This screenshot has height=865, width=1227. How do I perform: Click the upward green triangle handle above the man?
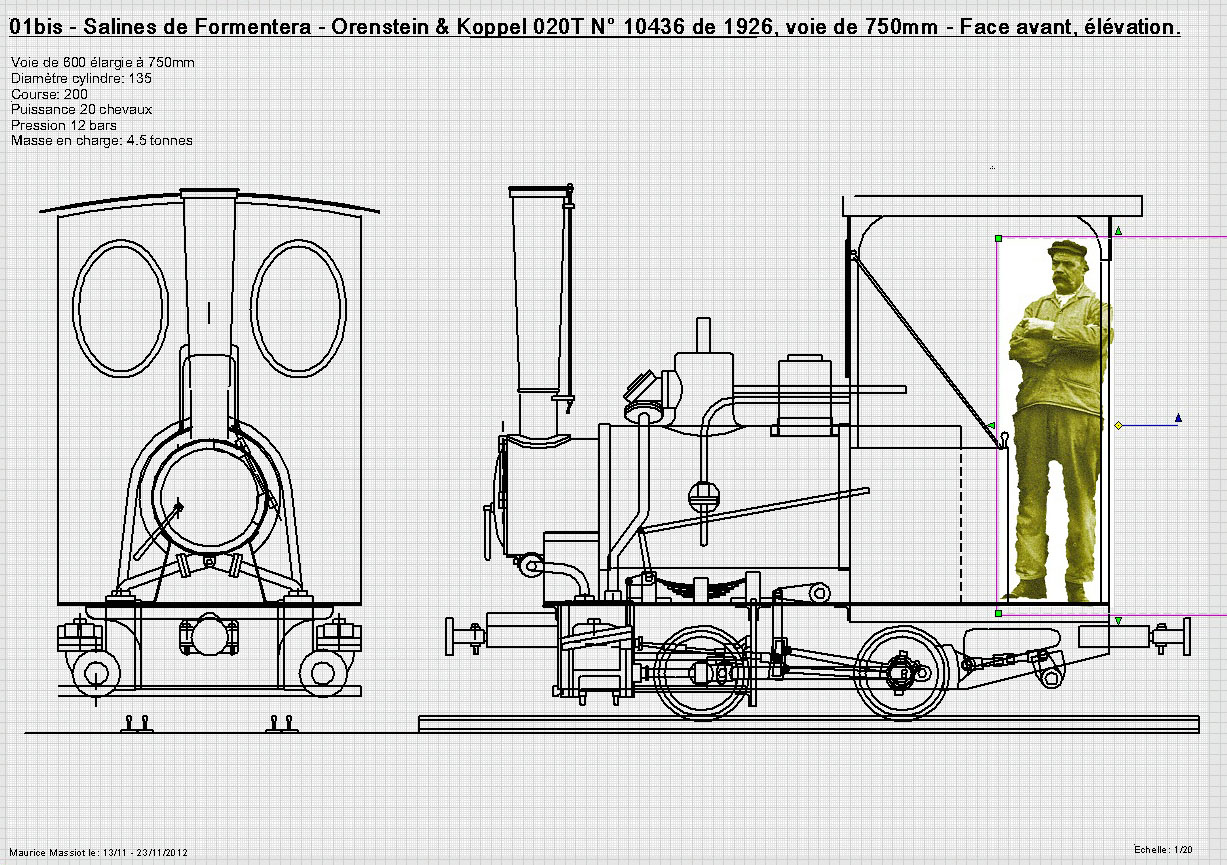tap(1118, 231)
